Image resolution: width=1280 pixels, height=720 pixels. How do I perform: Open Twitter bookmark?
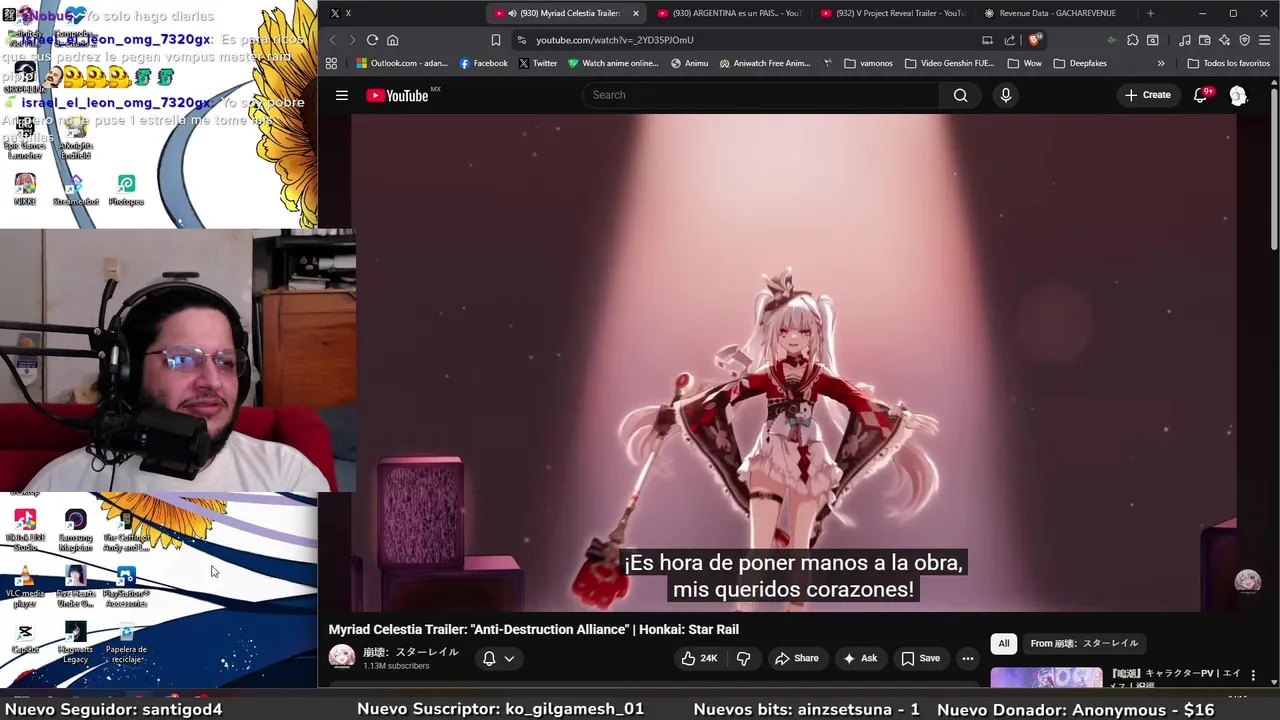[537, 63]
